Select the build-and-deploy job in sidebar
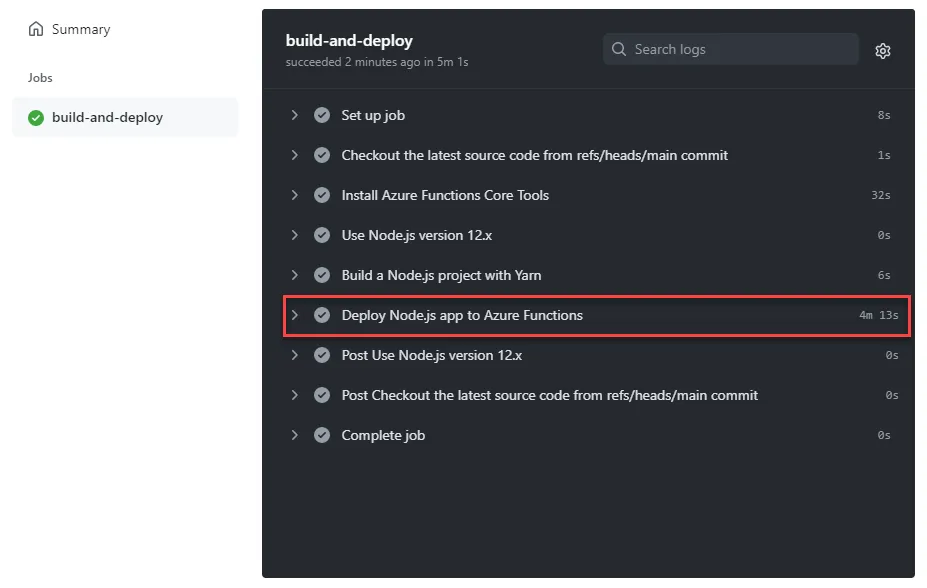927x588 pixels. [125, 117]
